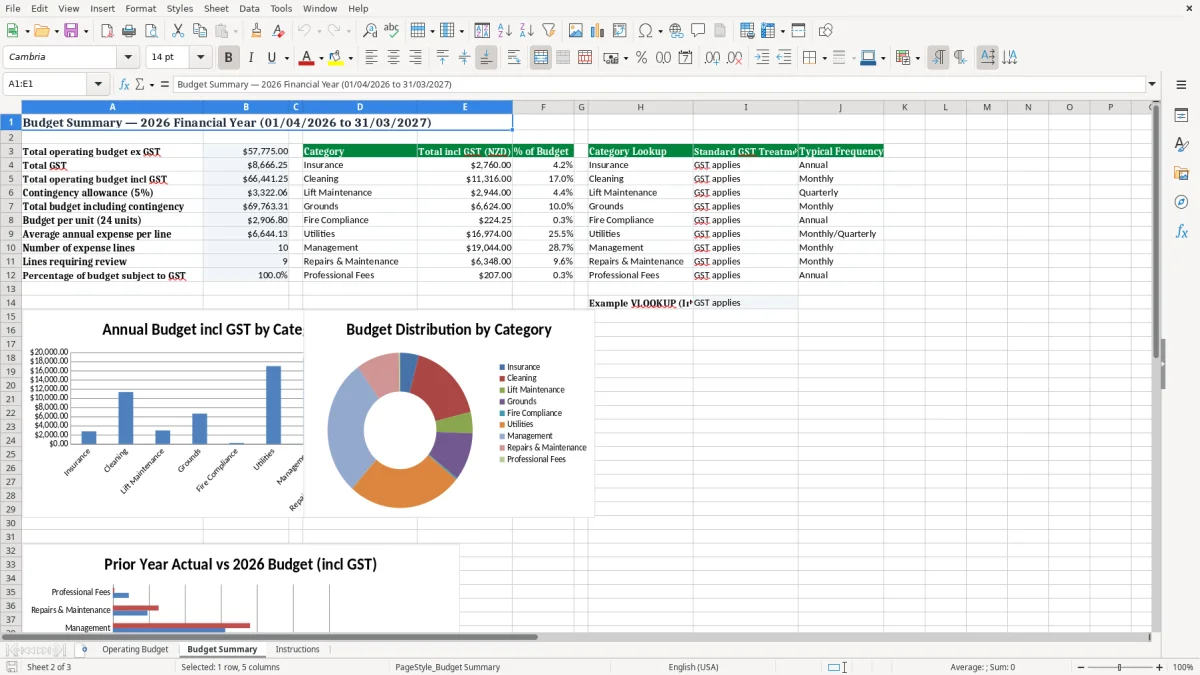Align the cell text left
The height and width of the screenshot is (675, 1200).
[372, 57]
